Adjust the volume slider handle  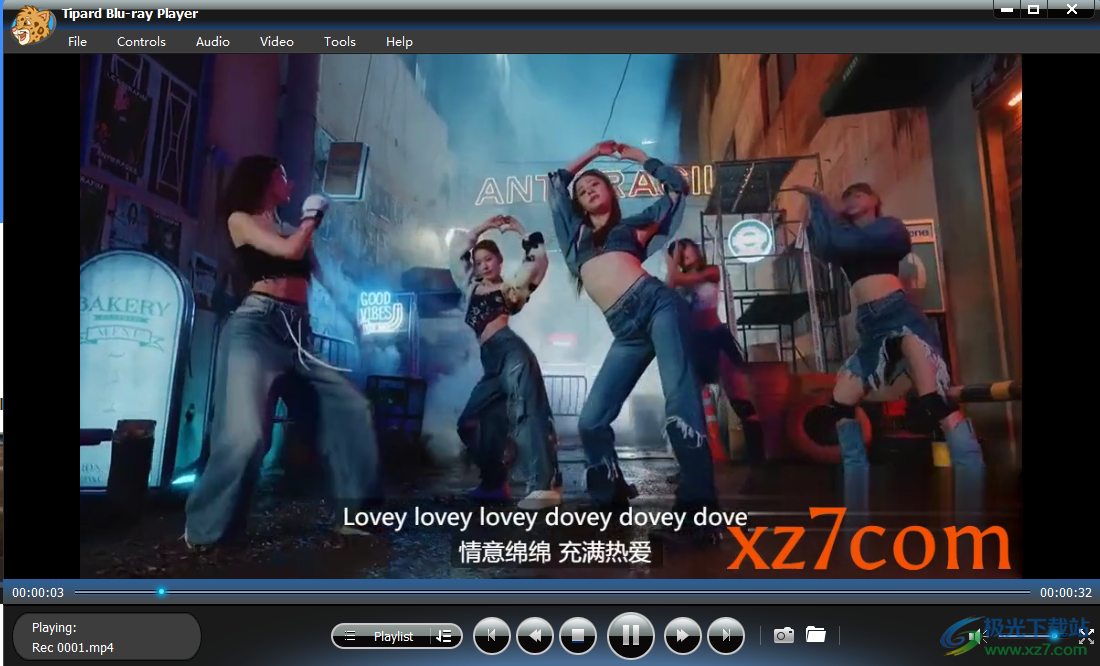[x=1054, y=636]
